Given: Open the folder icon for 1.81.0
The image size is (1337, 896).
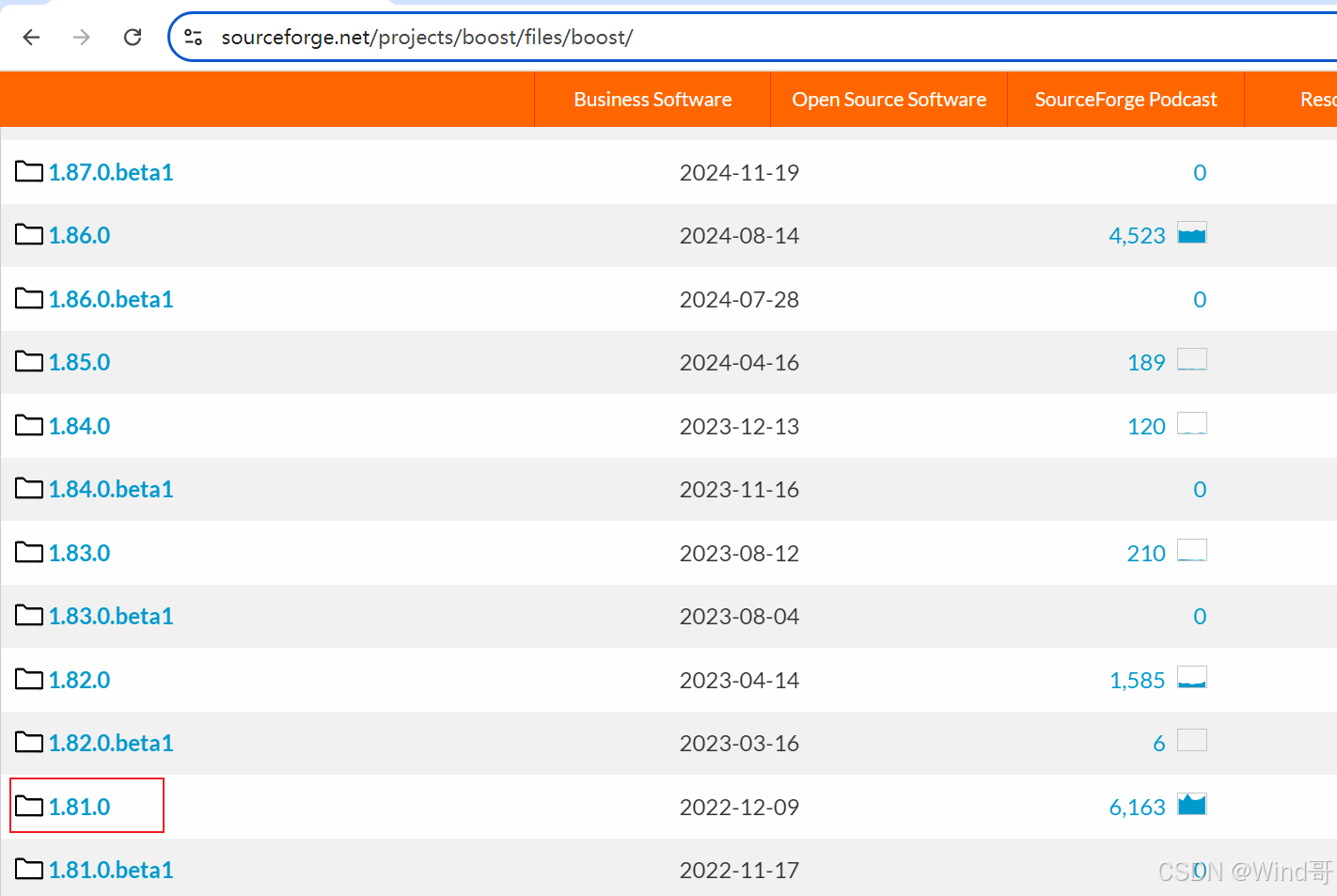Looking at the screenshot, I should click(x=27, y=806).
